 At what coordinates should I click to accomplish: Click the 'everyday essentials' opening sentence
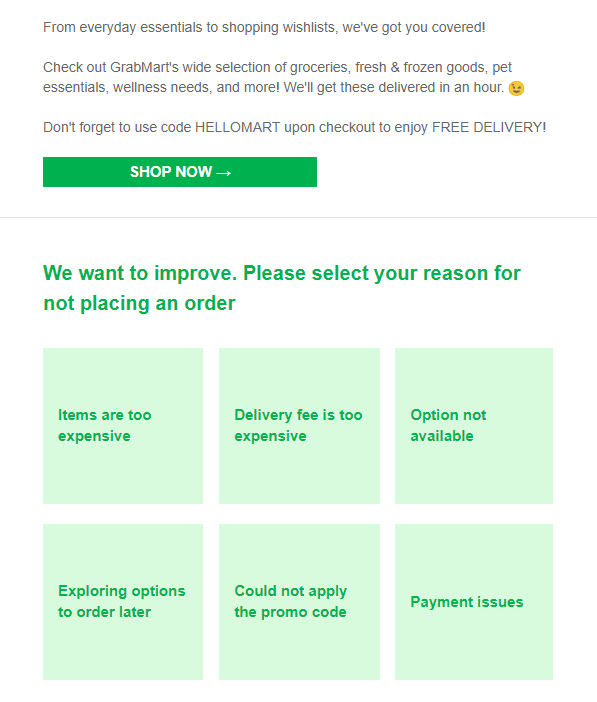point(264,27)
